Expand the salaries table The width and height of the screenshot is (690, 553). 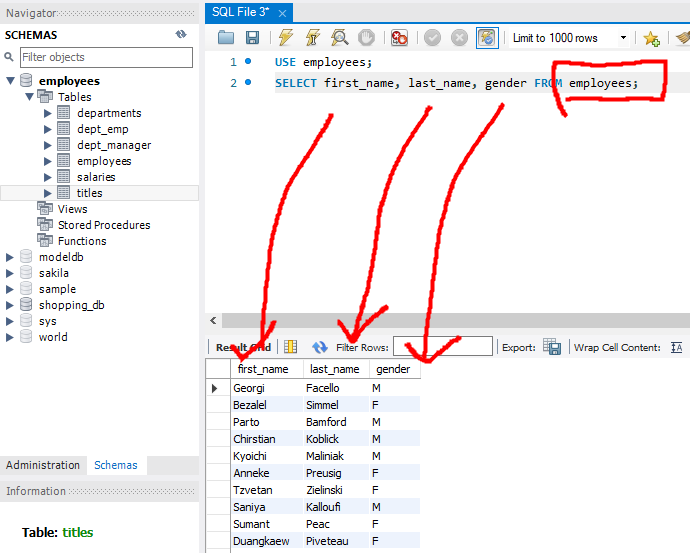(48, 177)
